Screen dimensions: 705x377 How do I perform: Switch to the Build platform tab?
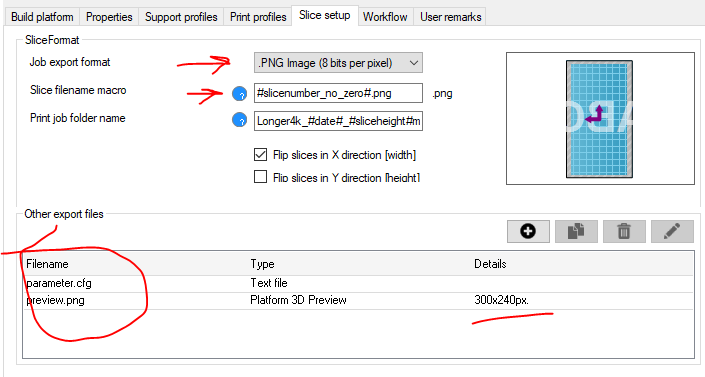click(x=42, y=17)
